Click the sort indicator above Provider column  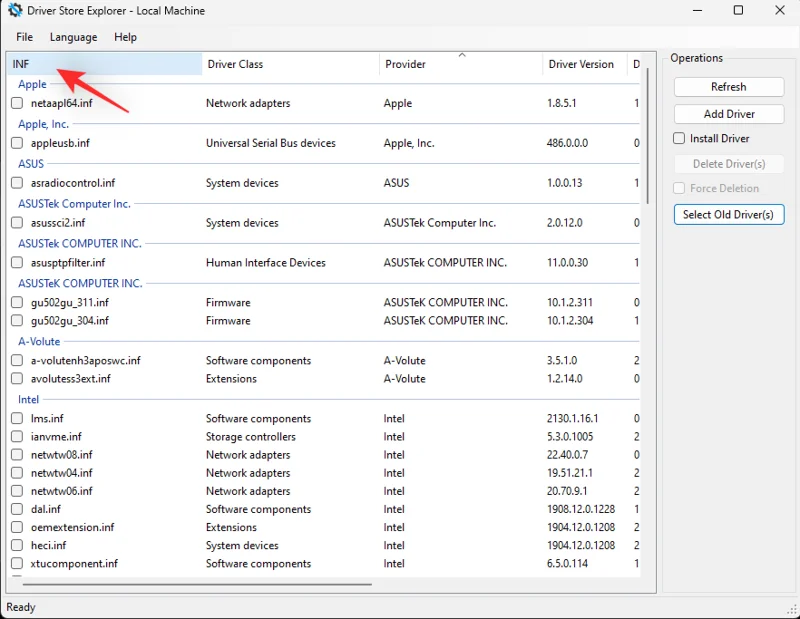pos(462,56)
